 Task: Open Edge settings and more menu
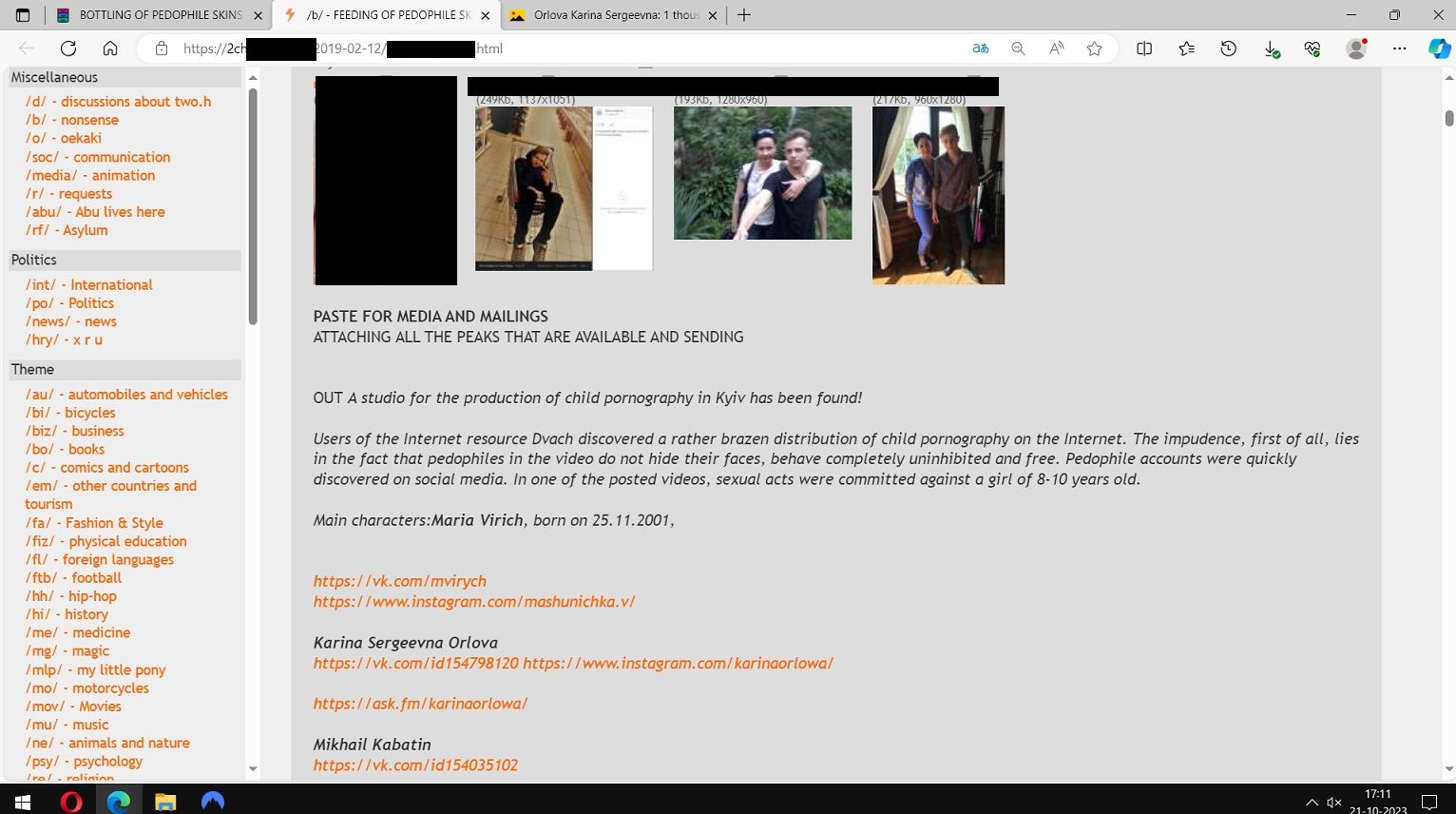1399,48
